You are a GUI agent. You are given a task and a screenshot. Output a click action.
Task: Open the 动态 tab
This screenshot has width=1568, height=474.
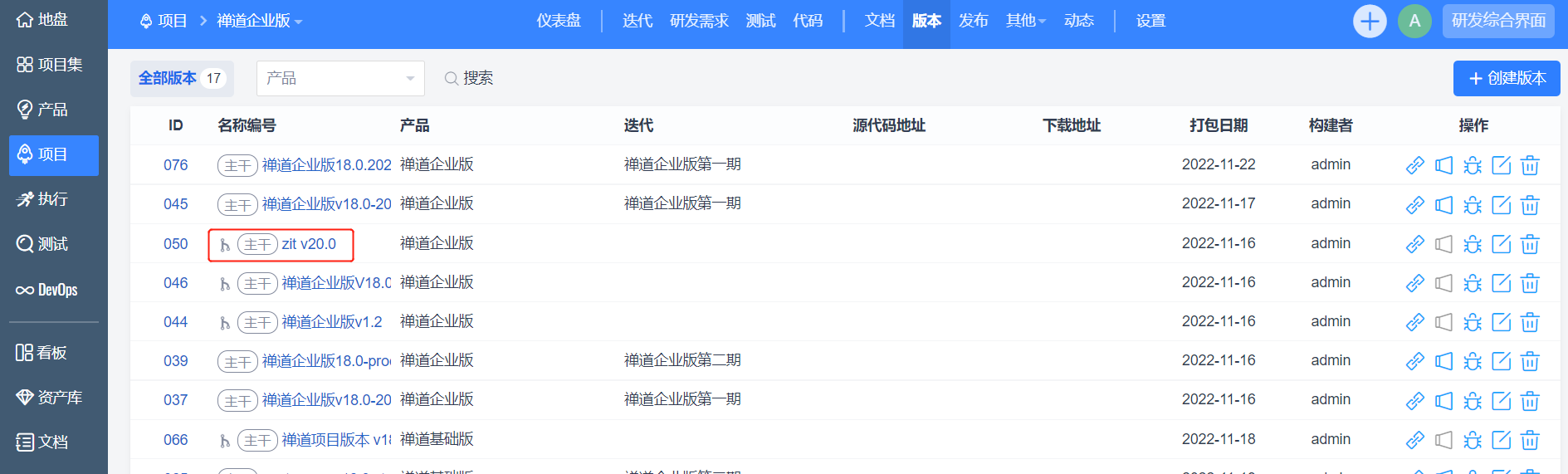tap(1079, 21)
